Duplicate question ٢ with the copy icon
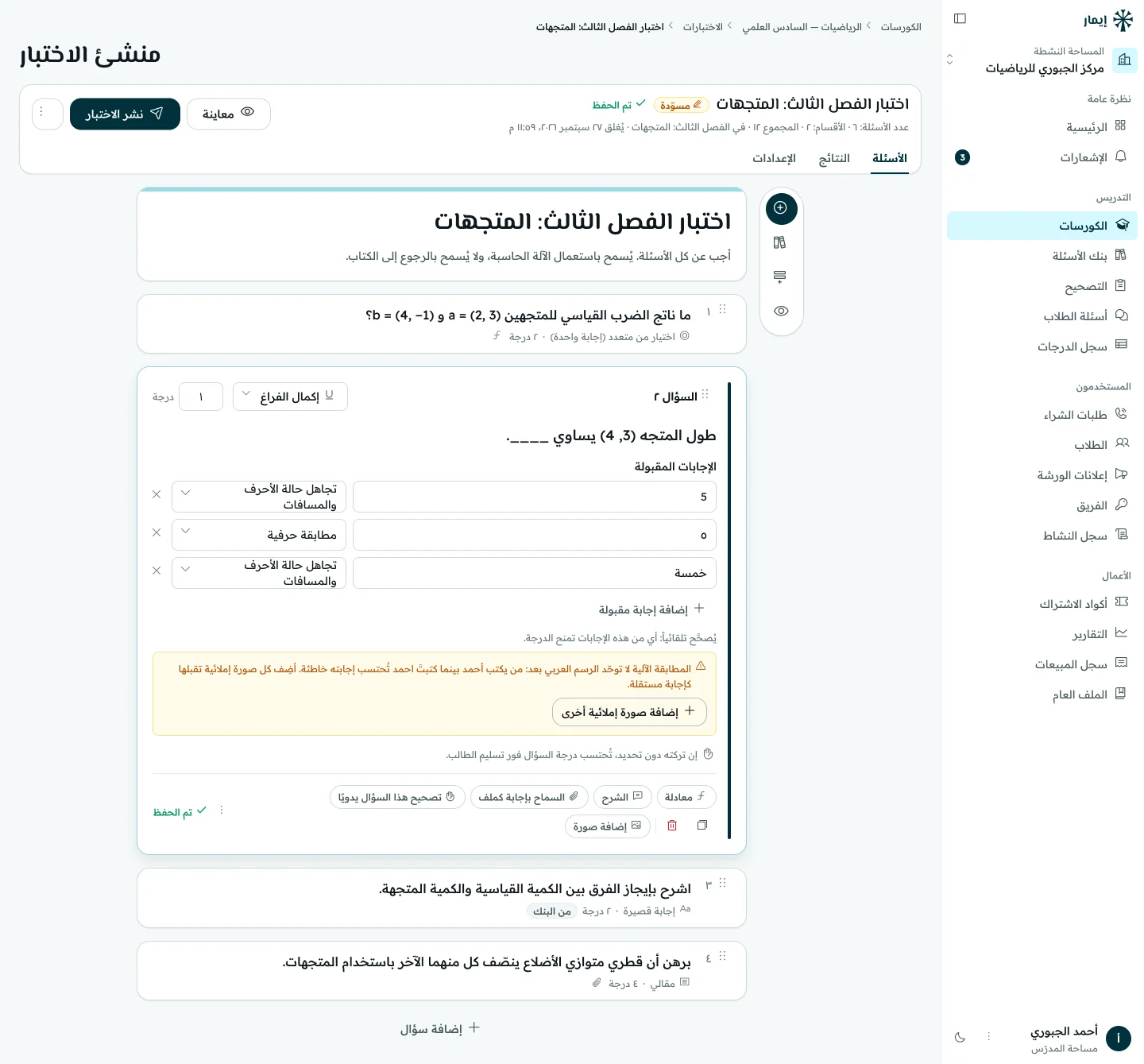This screenshot has height=1064, width=1144. tap(702, 826)
